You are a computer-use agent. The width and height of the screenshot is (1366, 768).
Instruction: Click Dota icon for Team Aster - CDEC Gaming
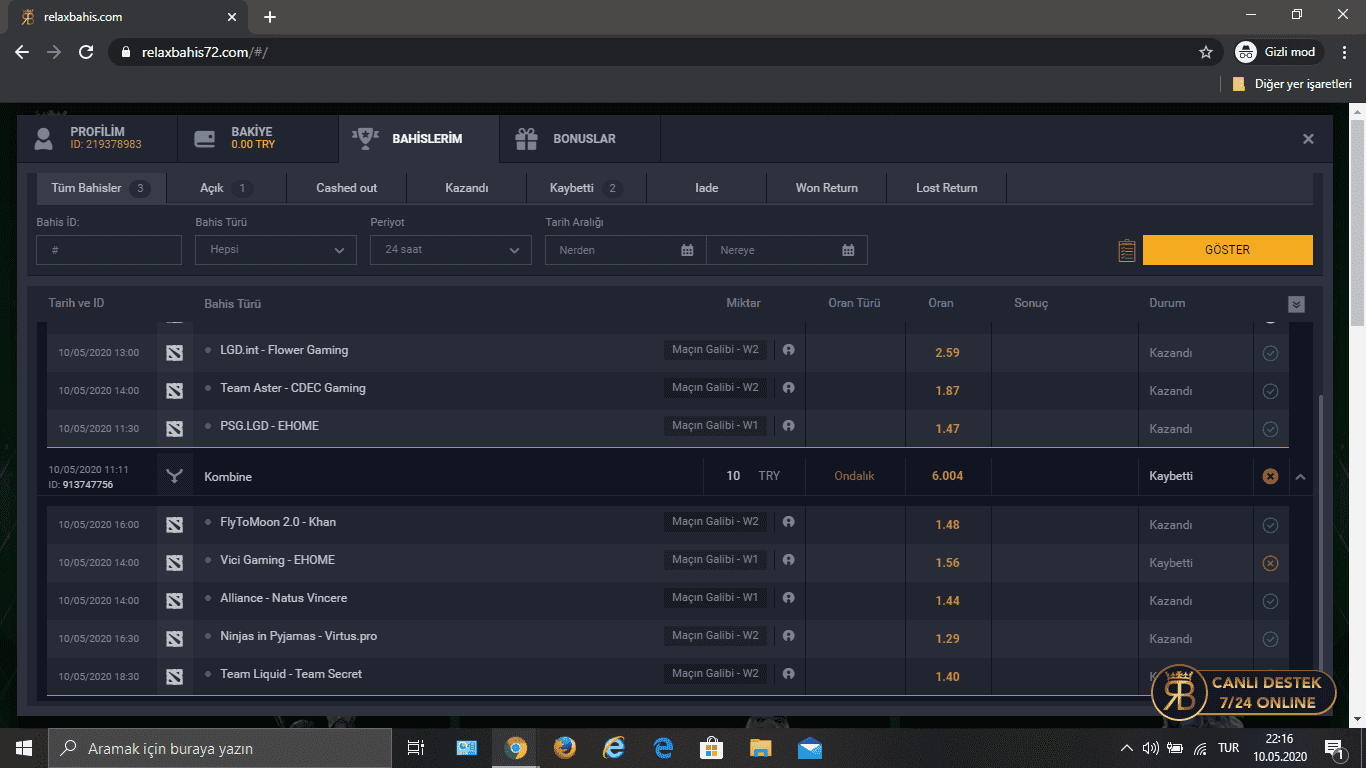(x=175, y=391)
